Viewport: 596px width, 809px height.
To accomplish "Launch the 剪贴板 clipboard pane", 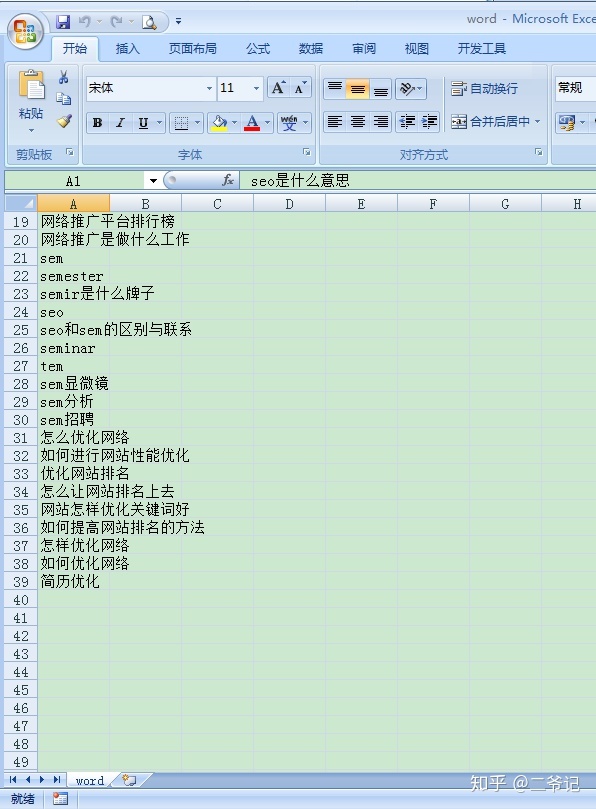I will coord(70,152).
